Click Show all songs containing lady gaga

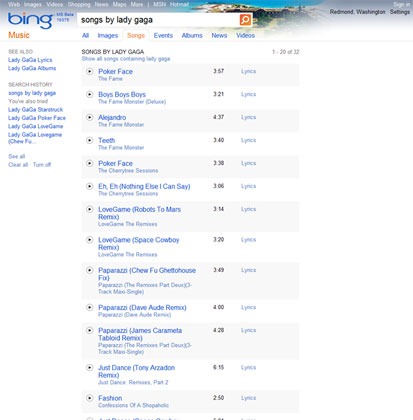click(126, 59)
